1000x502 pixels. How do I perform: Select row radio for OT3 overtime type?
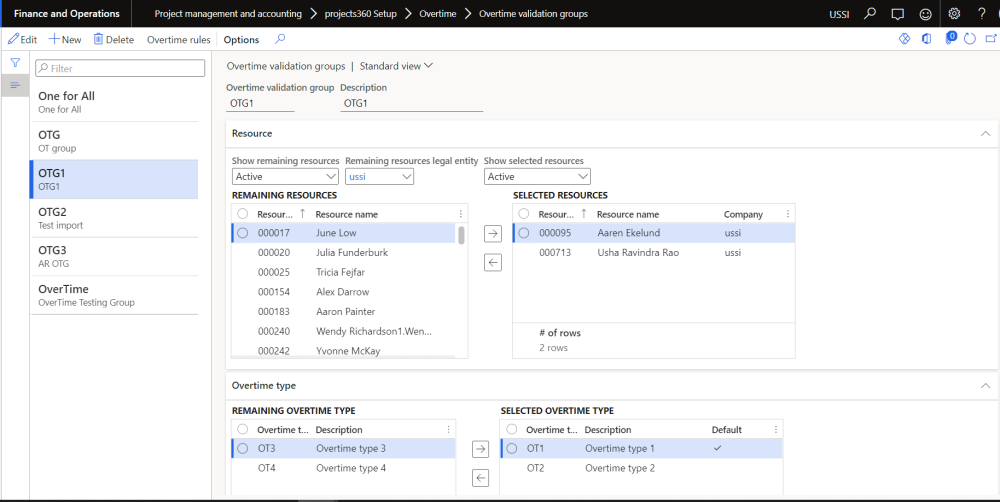click(x=243, y=448)
